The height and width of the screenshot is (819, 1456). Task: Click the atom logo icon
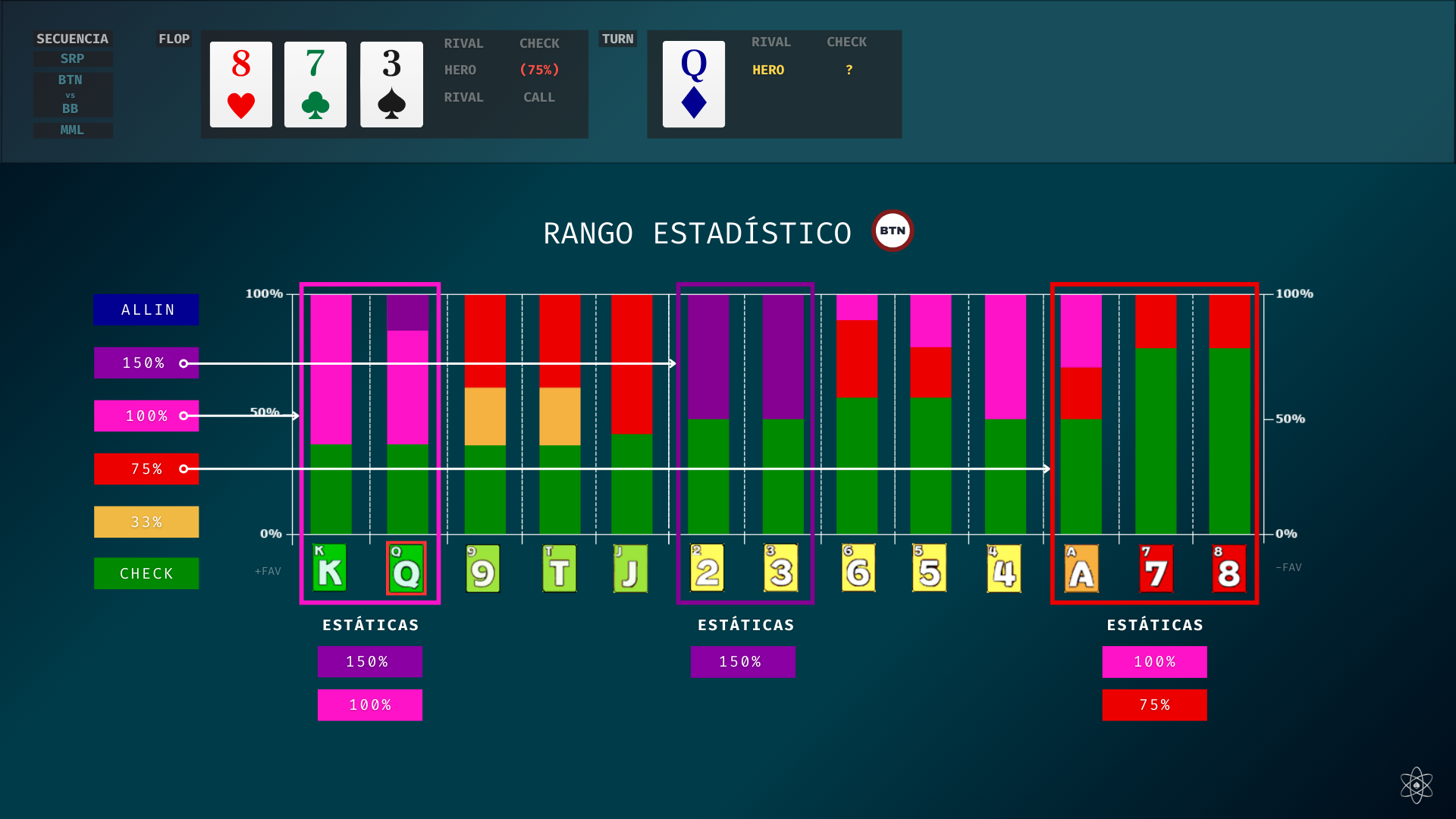[x=1416, y=785]
